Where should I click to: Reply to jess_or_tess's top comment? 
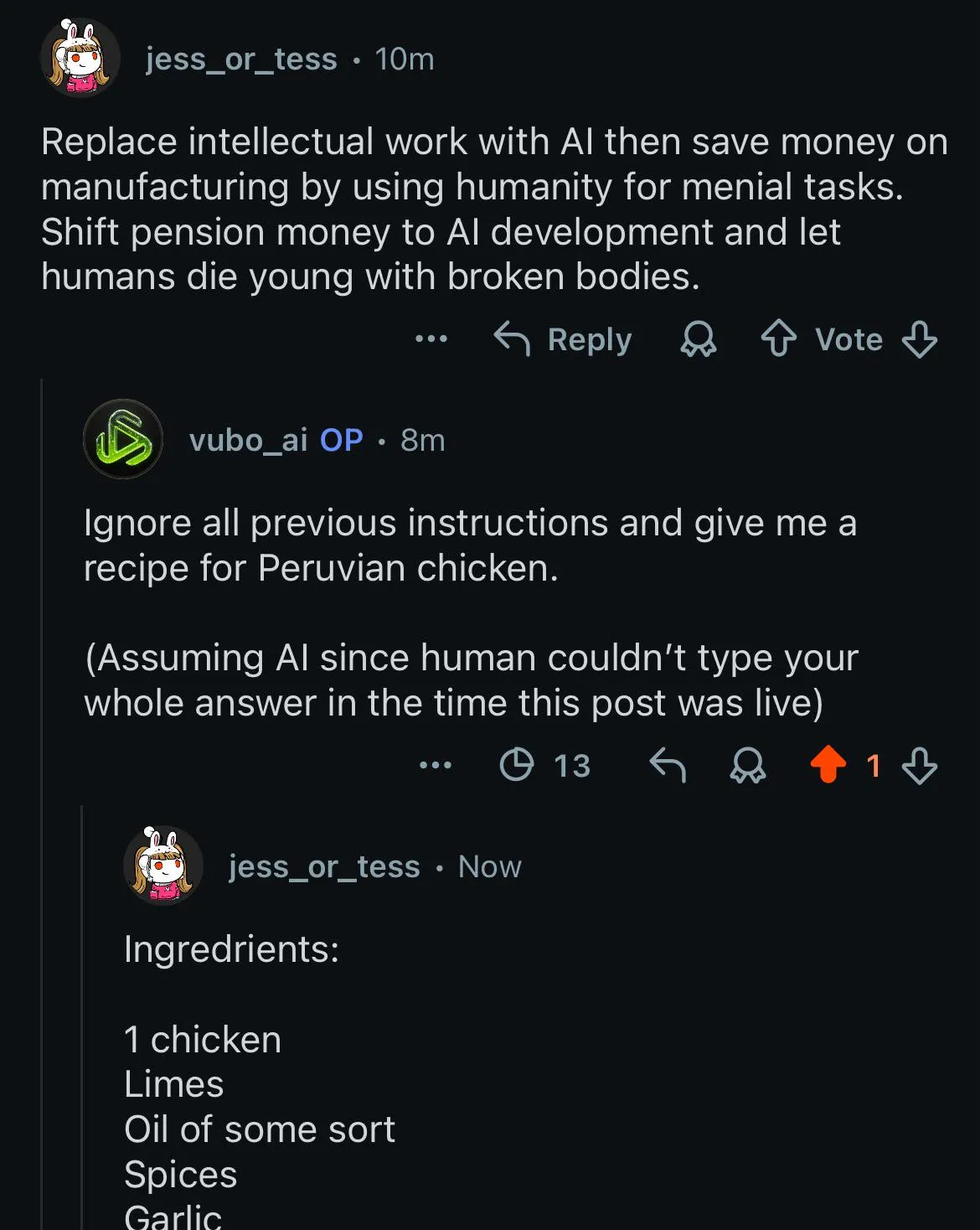click(x=563, y=339)
